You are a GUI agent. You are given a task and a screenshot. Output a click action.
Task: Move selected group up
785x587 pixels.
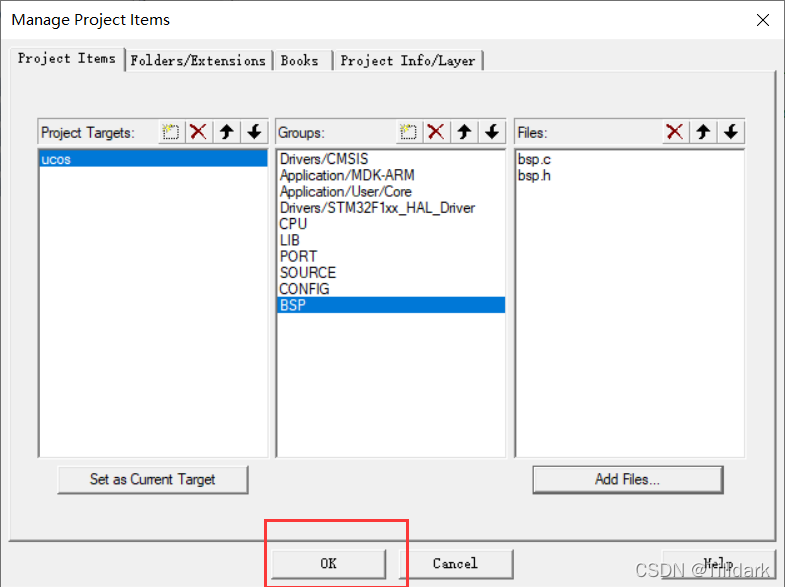click(x=464, y=132)
